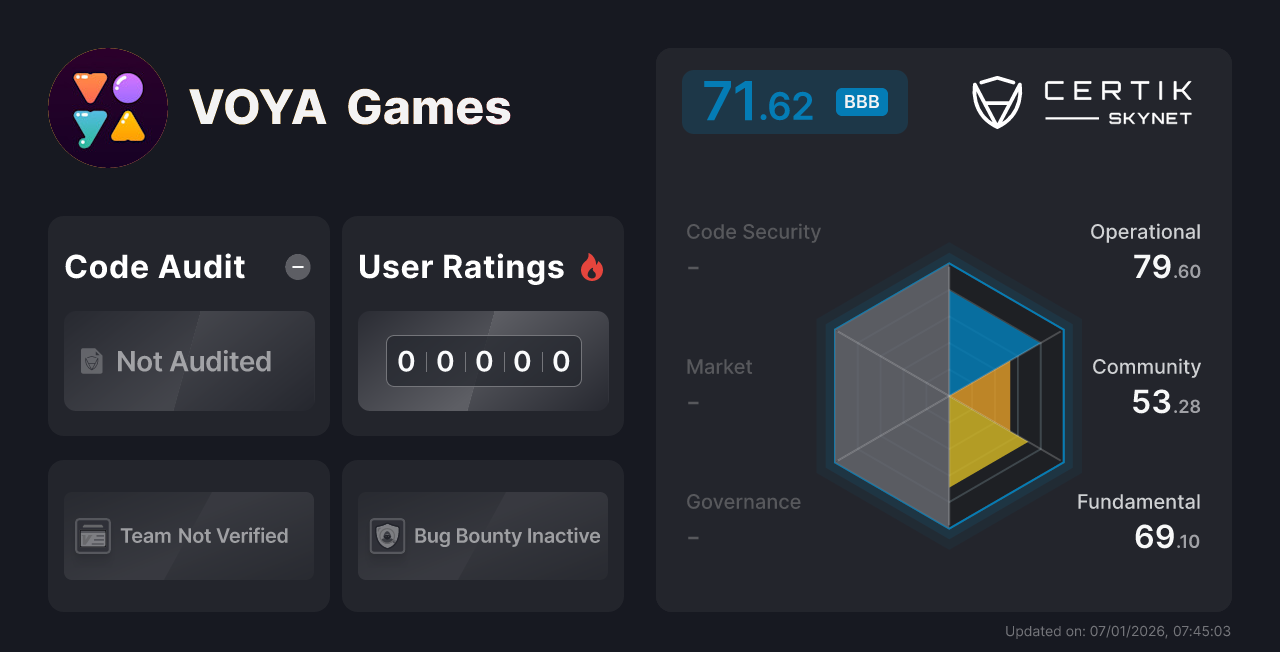Screen dimensions: 1280x652
Task: Toggle the minus indicator on Code Audit
Action: (x=297, y=267)
